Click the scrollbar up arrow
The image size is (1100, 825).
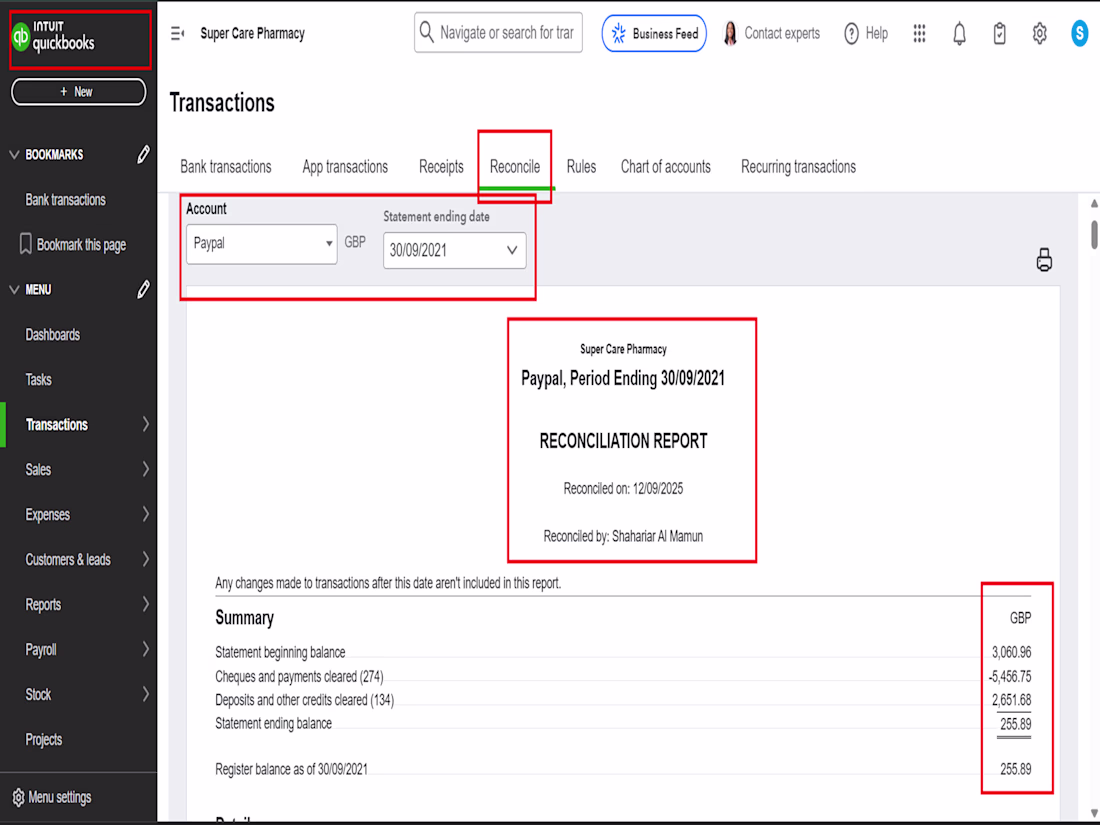tap(1094, 203)
